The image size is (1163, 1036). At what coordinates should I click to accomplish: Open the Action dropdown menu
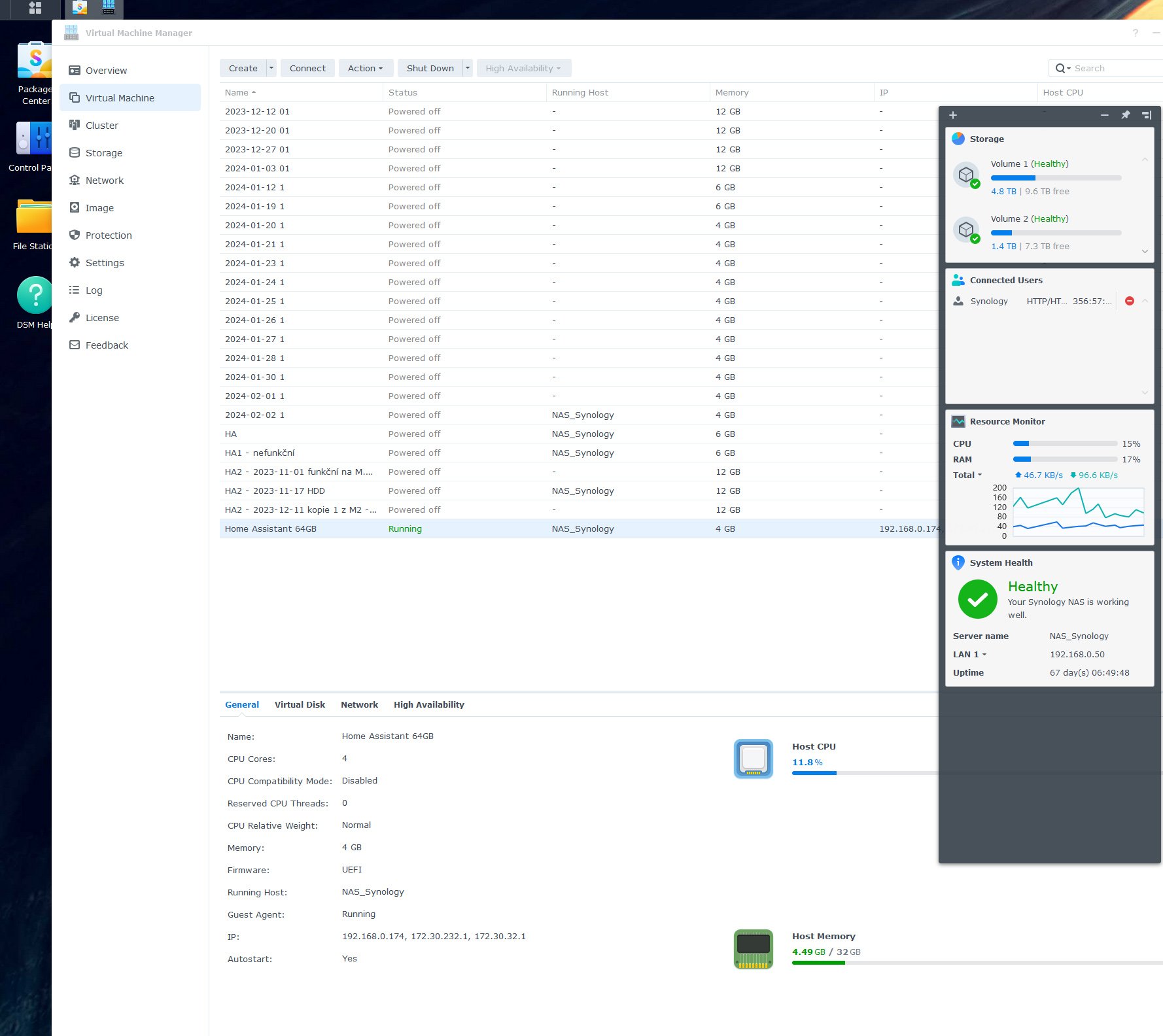click(365, 68)
